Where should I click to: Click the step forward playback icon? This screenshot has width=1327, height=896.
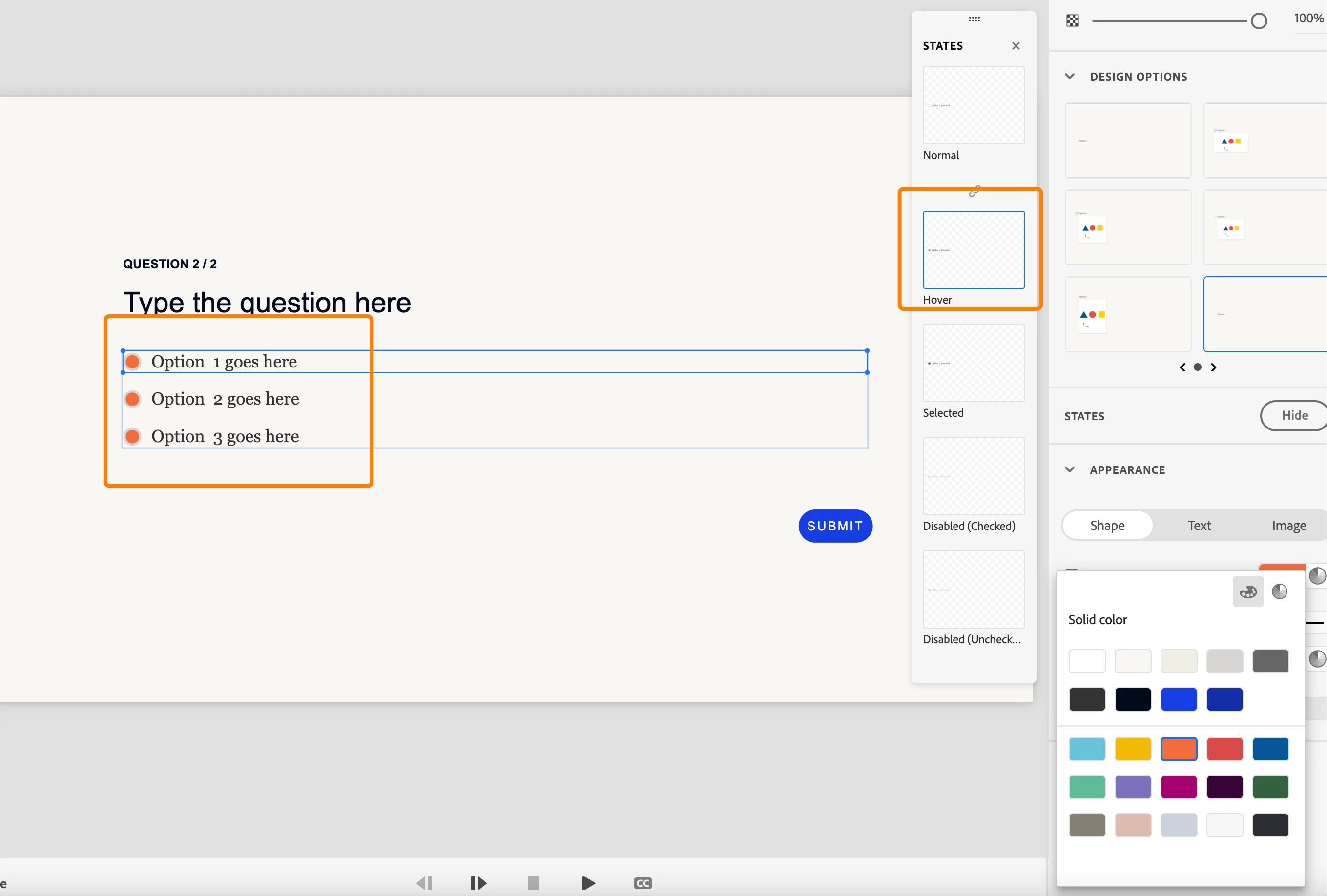point(478,883)
